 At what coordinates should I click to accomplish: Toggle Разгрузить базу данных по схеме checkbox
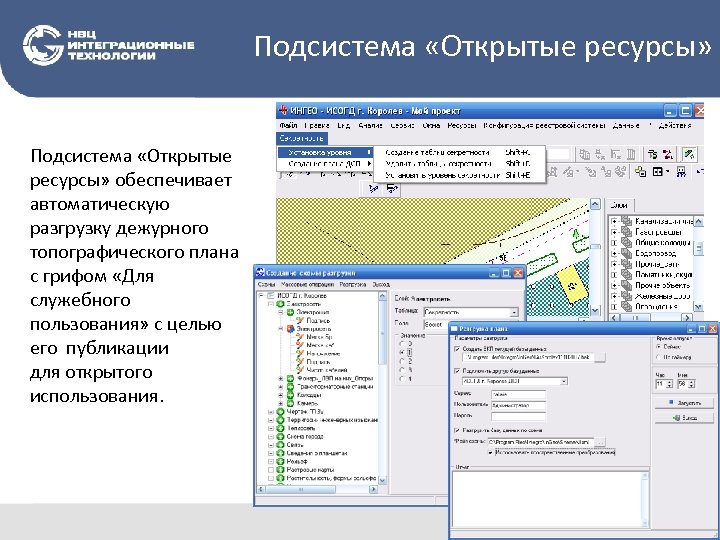[457, 430]
